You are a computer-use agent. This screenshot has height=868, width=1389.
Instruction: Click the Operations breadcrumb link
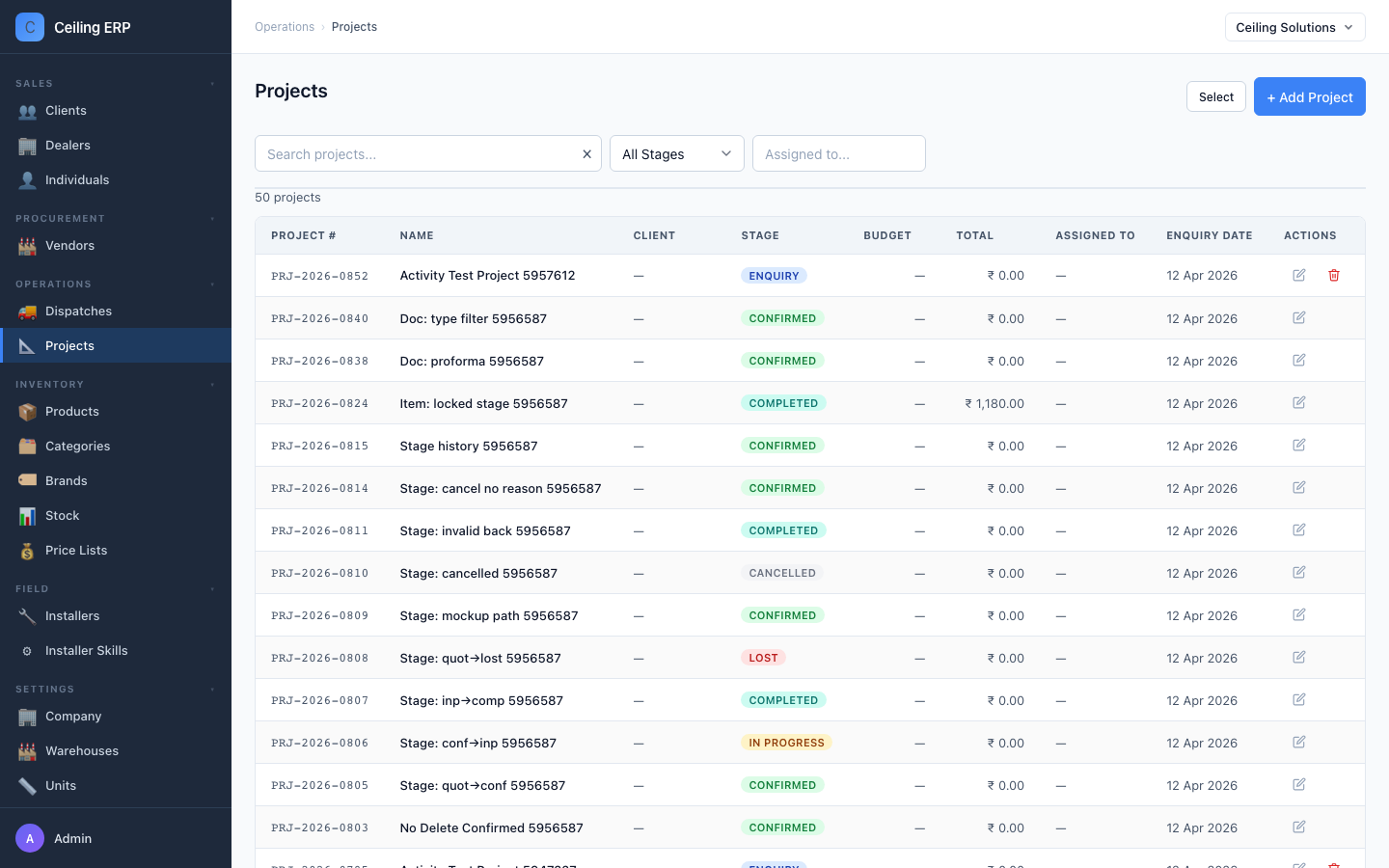285,27
